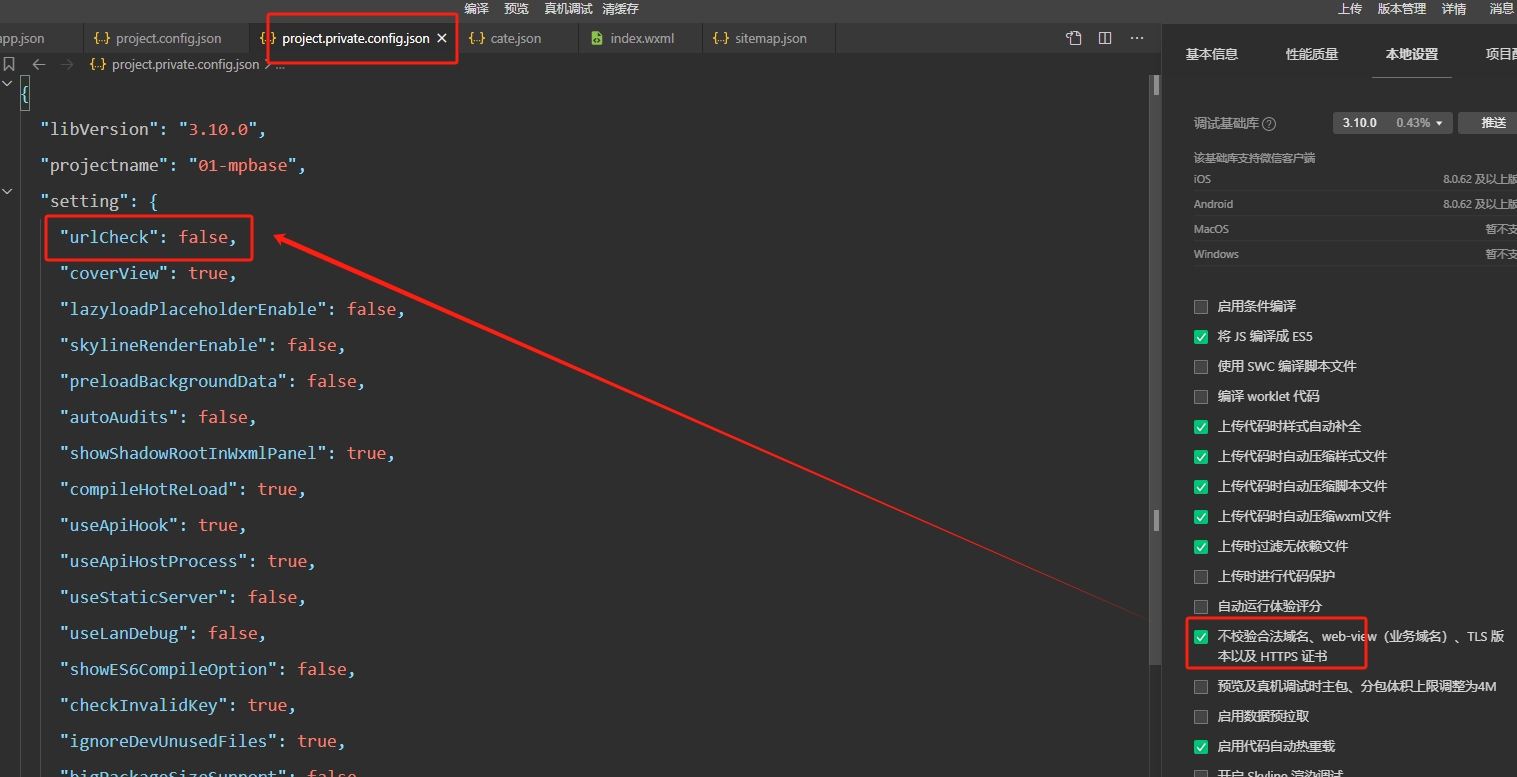Screen dimensions: 1517x777
Task: Click the bookmark icon in breadcrumb bar
Action: [x=9, y=64]
